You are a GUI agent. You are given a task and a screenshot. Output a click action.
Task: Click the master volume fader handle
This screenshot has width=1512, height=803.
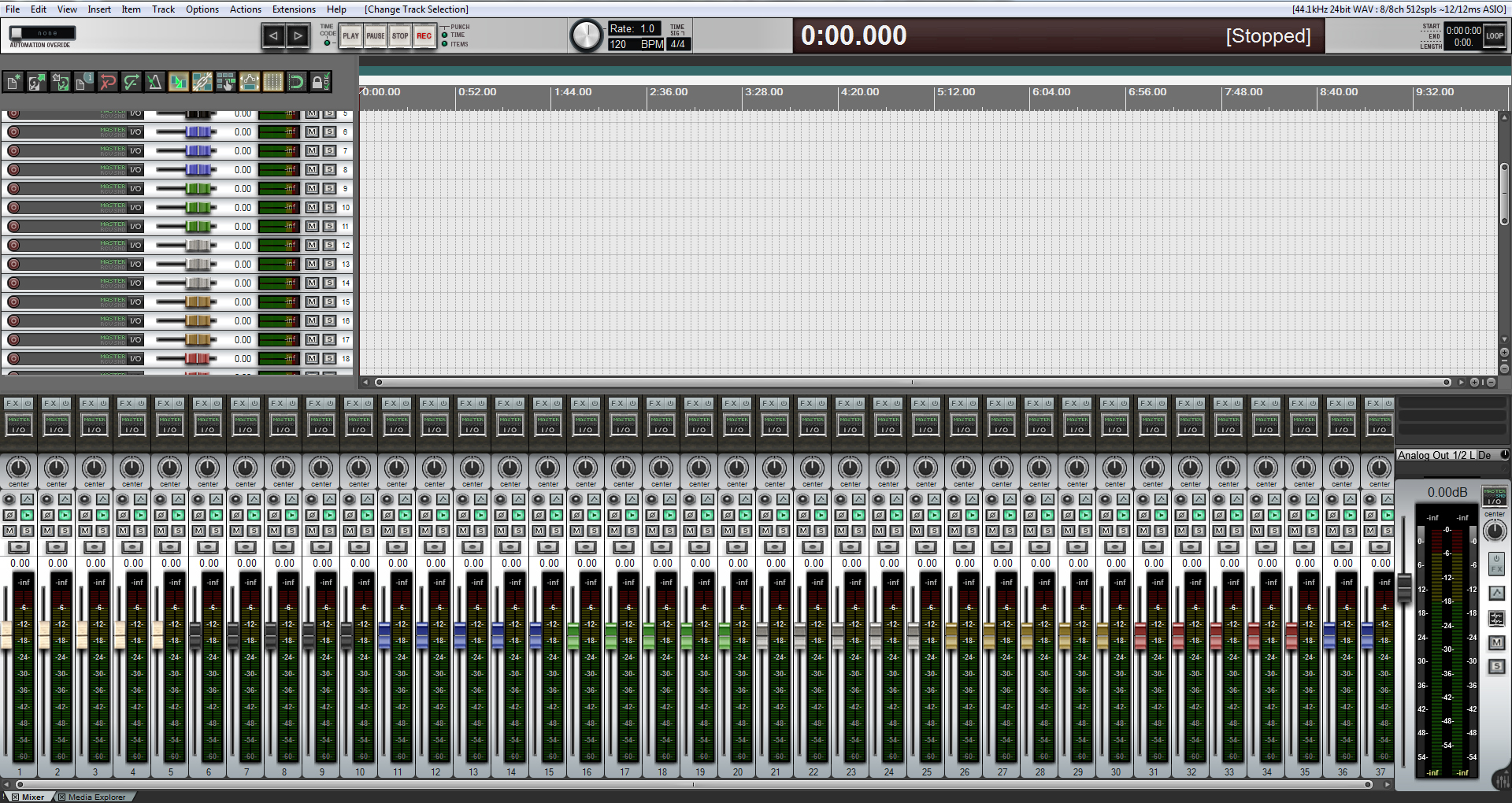tap(1403, 589)
